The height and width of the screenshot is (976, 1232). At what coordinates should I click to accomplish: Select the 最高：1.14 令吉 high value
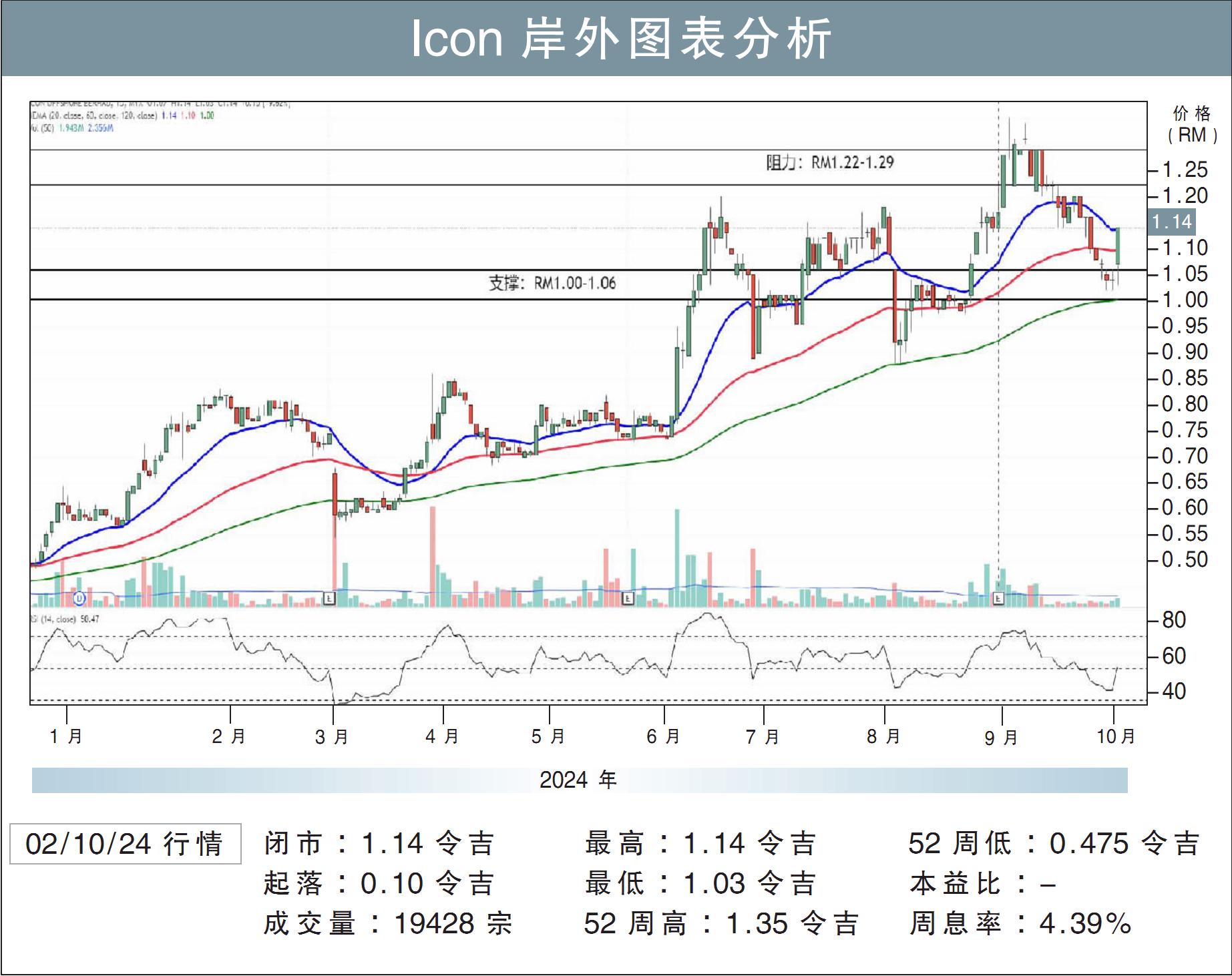click(x=700, y=844)
